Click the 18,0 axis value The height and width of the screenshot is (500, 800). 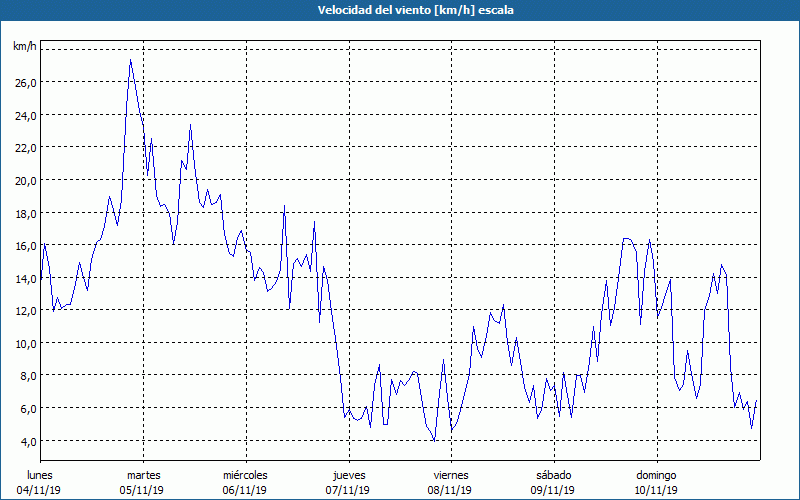coord(26,213)
